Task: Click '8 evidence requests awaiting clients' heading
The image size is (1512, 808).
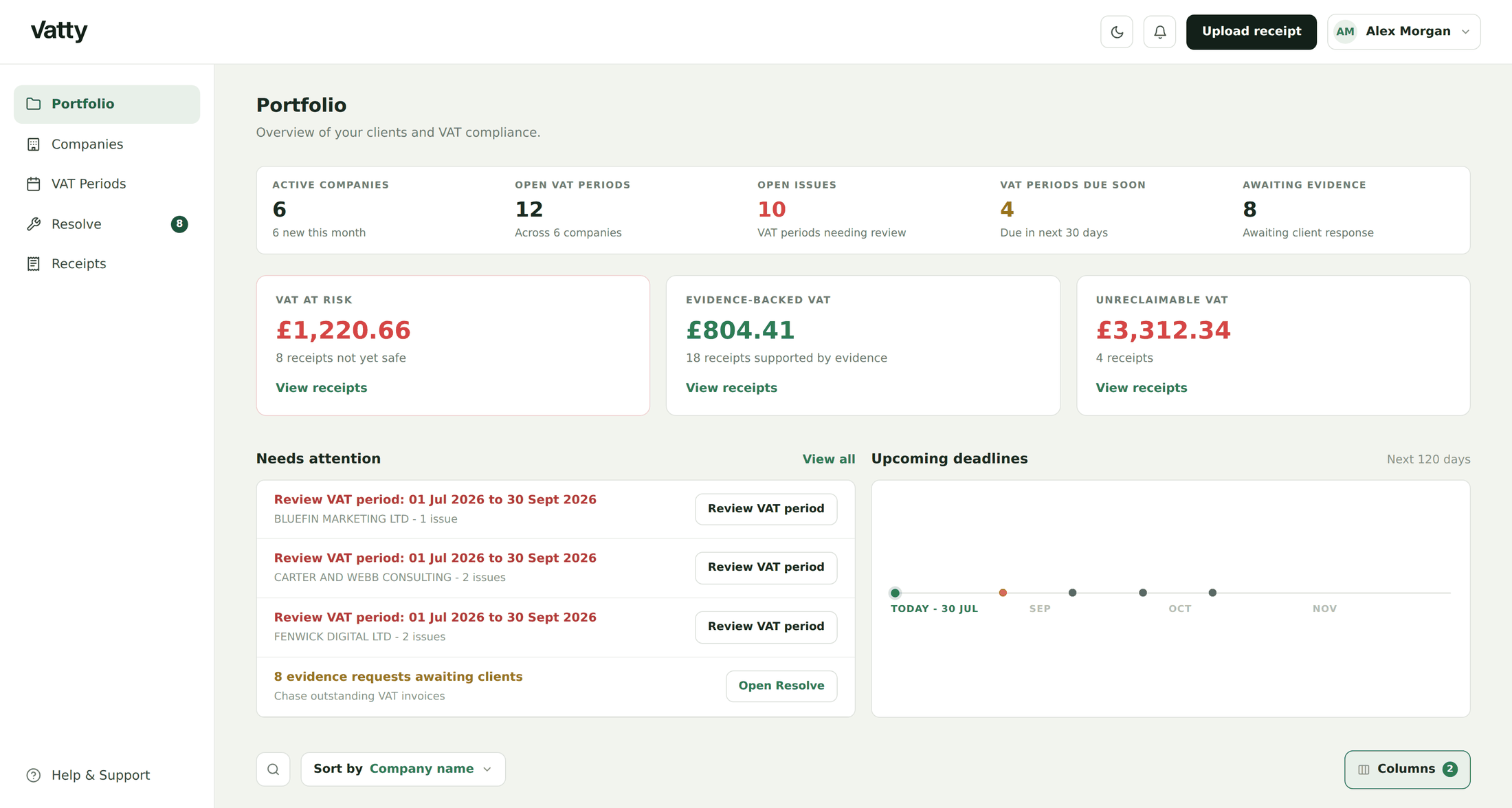Action: pyautogui.click(x=398, y=677)
